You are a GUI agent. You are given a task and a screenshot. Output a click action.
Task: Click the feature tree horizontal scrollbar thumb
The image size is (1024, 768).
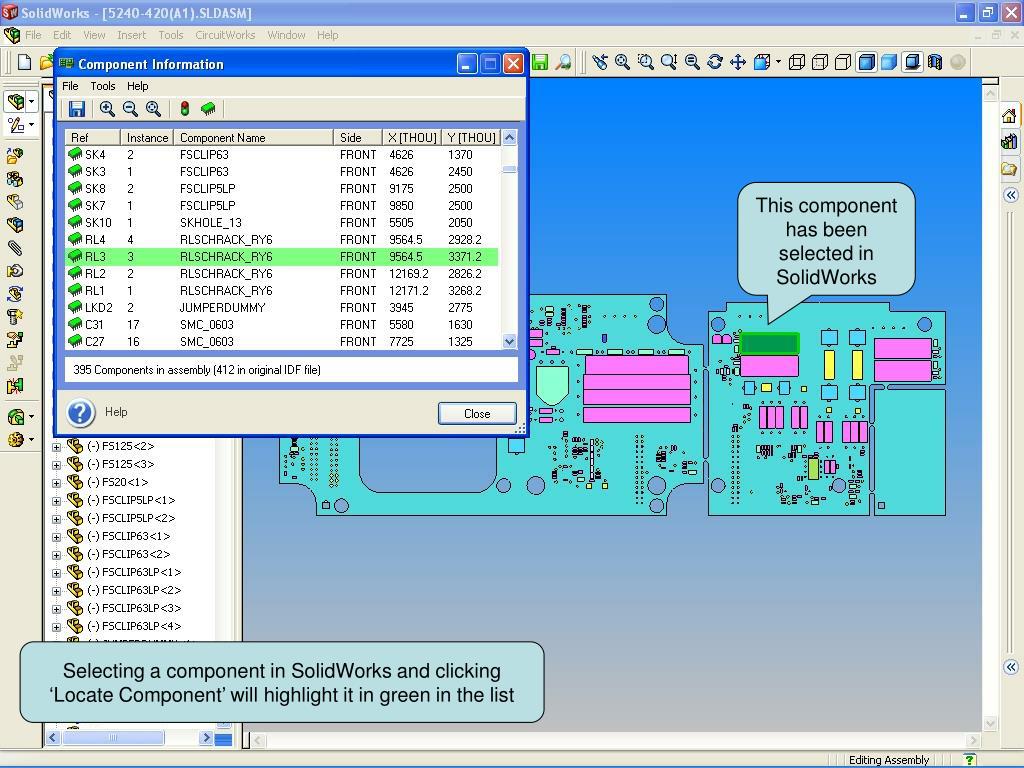[112, 738]
